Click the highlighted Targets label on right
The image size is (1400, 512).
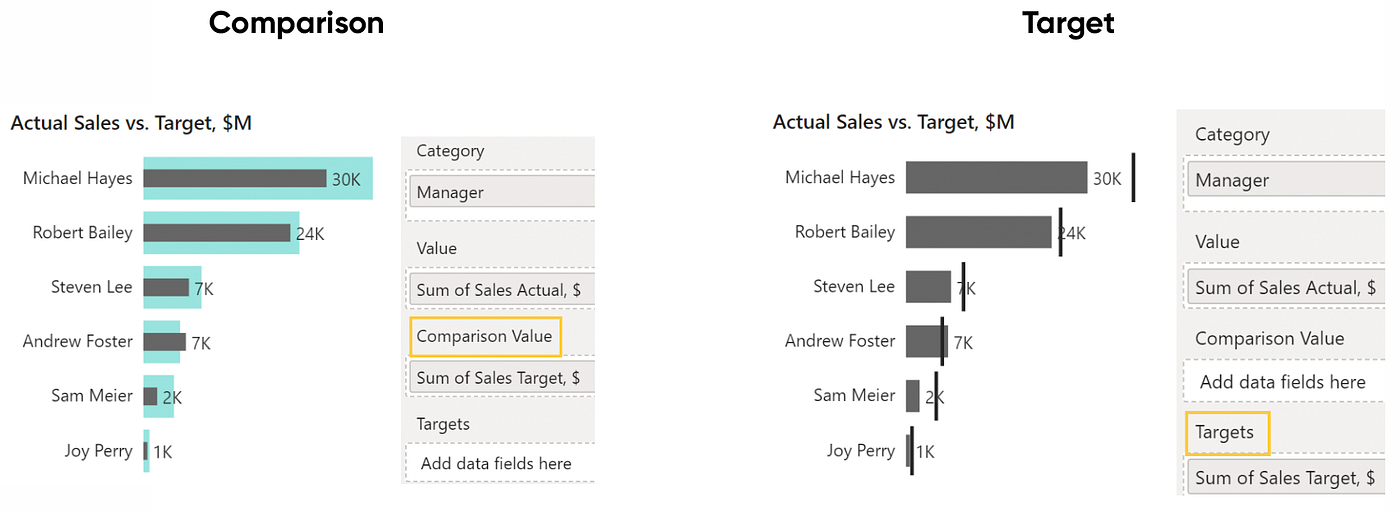[1227, 432]
